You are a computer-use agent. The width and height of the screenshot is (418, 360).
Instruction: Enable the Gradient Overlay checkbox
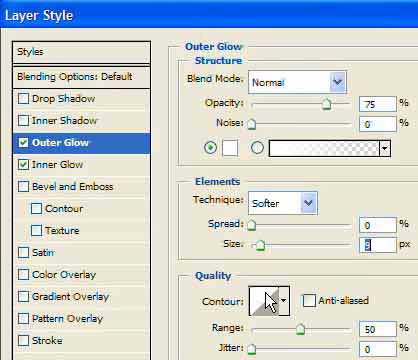pyautogui.click(x=23, y=296)
